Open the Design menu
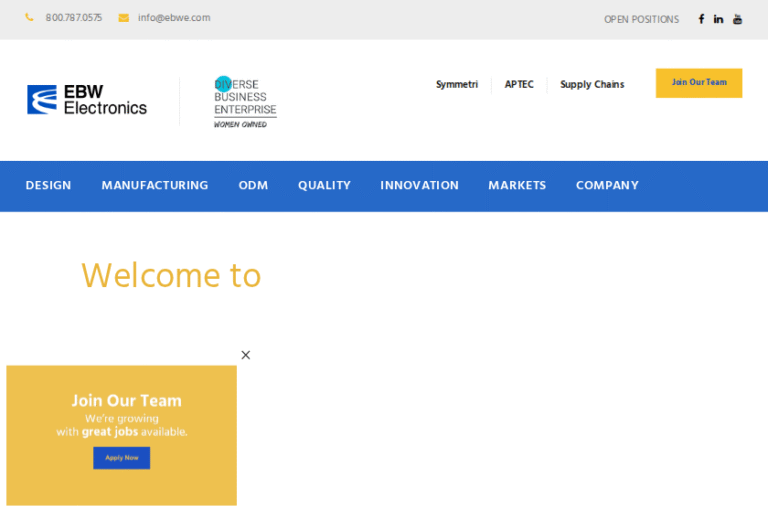 [48, 185]
